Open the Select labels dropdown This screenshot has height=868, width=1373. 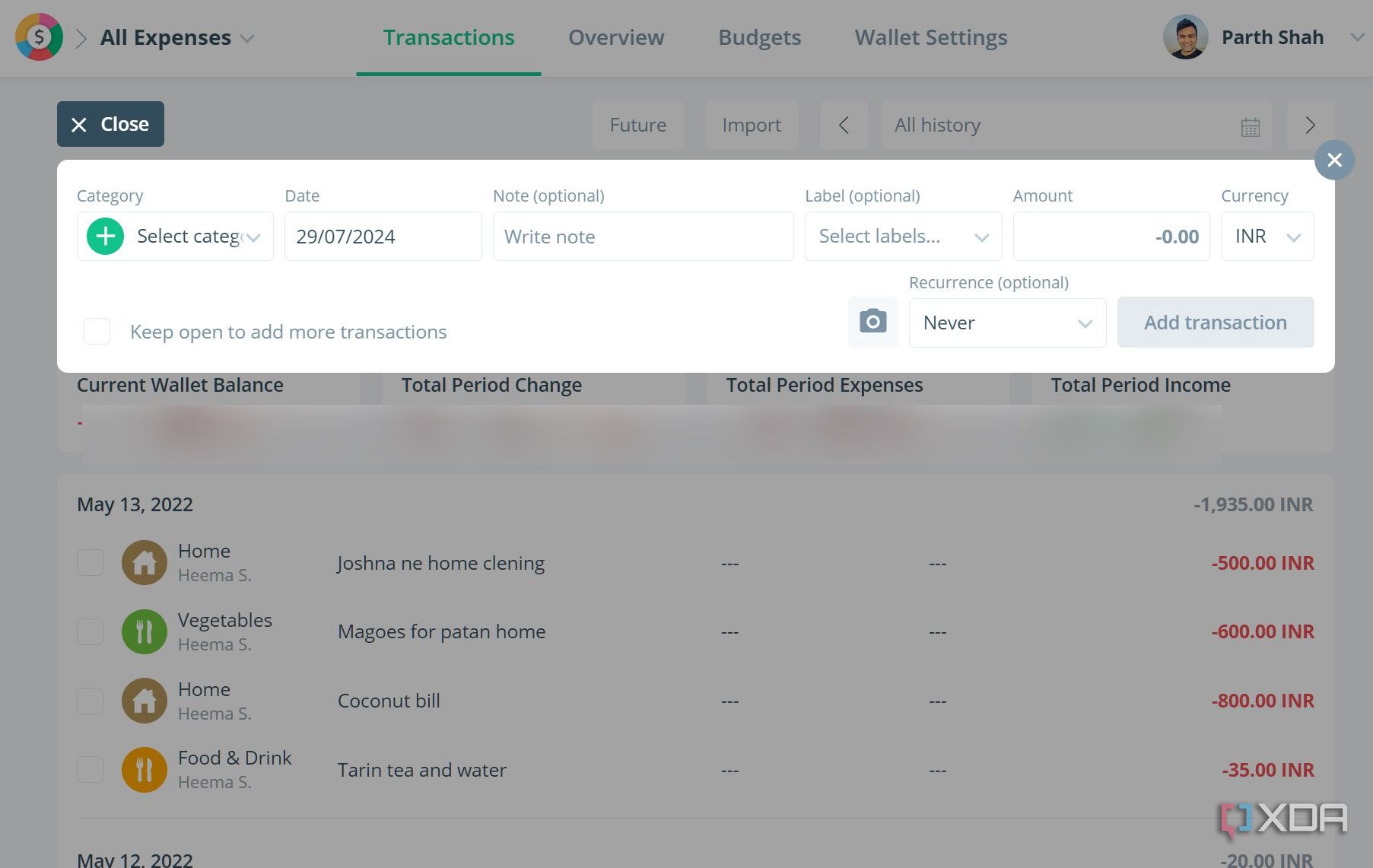pos(903,237)
